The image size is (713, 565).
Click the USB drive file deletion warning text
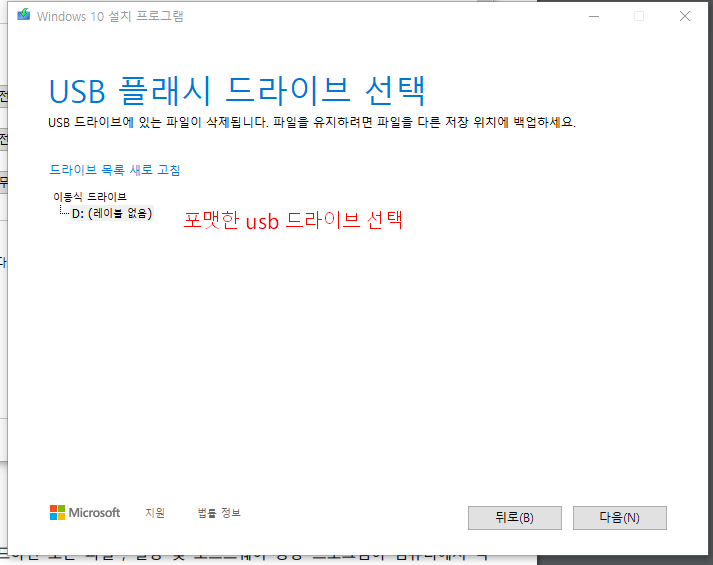click(312, 122)
